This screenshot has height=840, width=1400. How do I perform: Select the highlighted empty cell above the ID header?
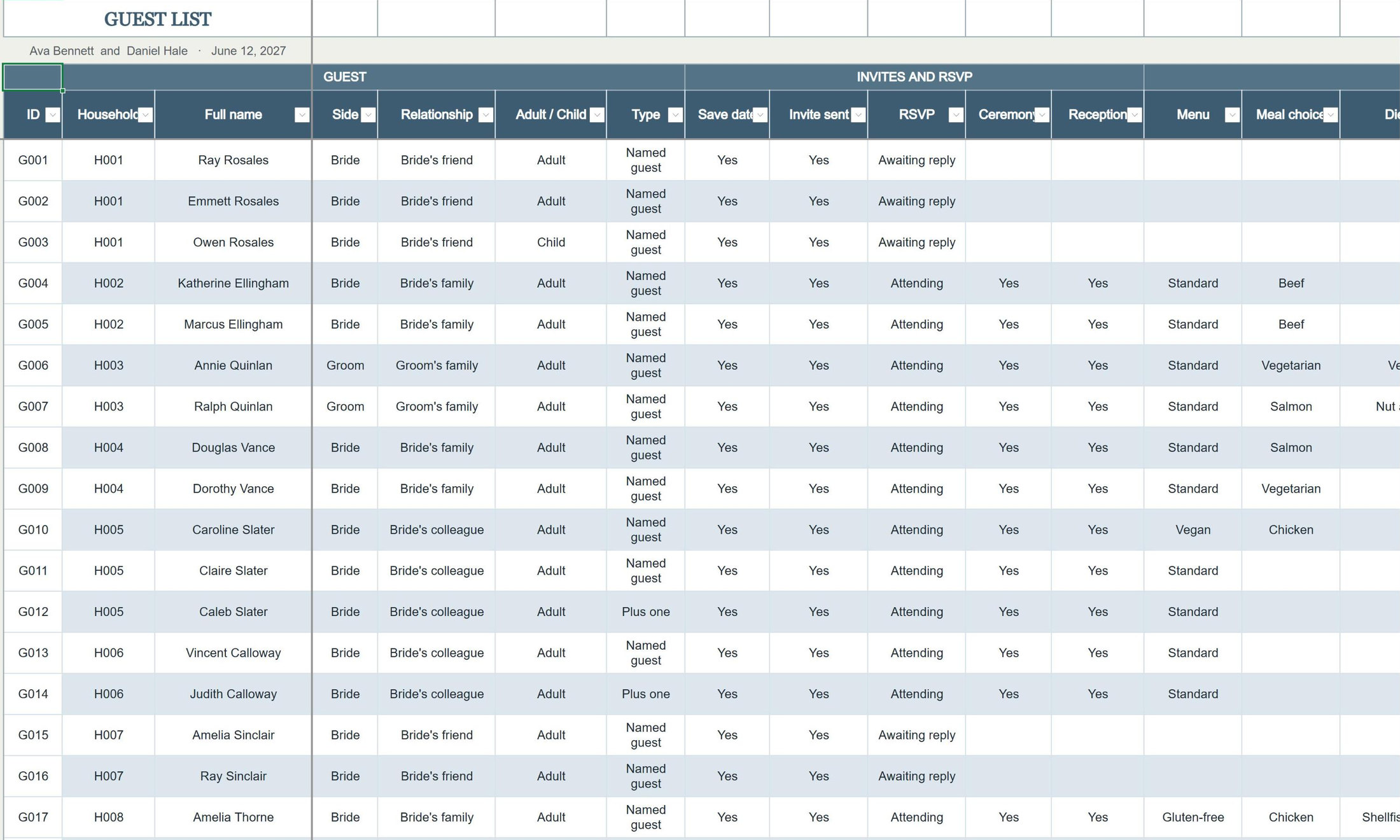point(32,77)
